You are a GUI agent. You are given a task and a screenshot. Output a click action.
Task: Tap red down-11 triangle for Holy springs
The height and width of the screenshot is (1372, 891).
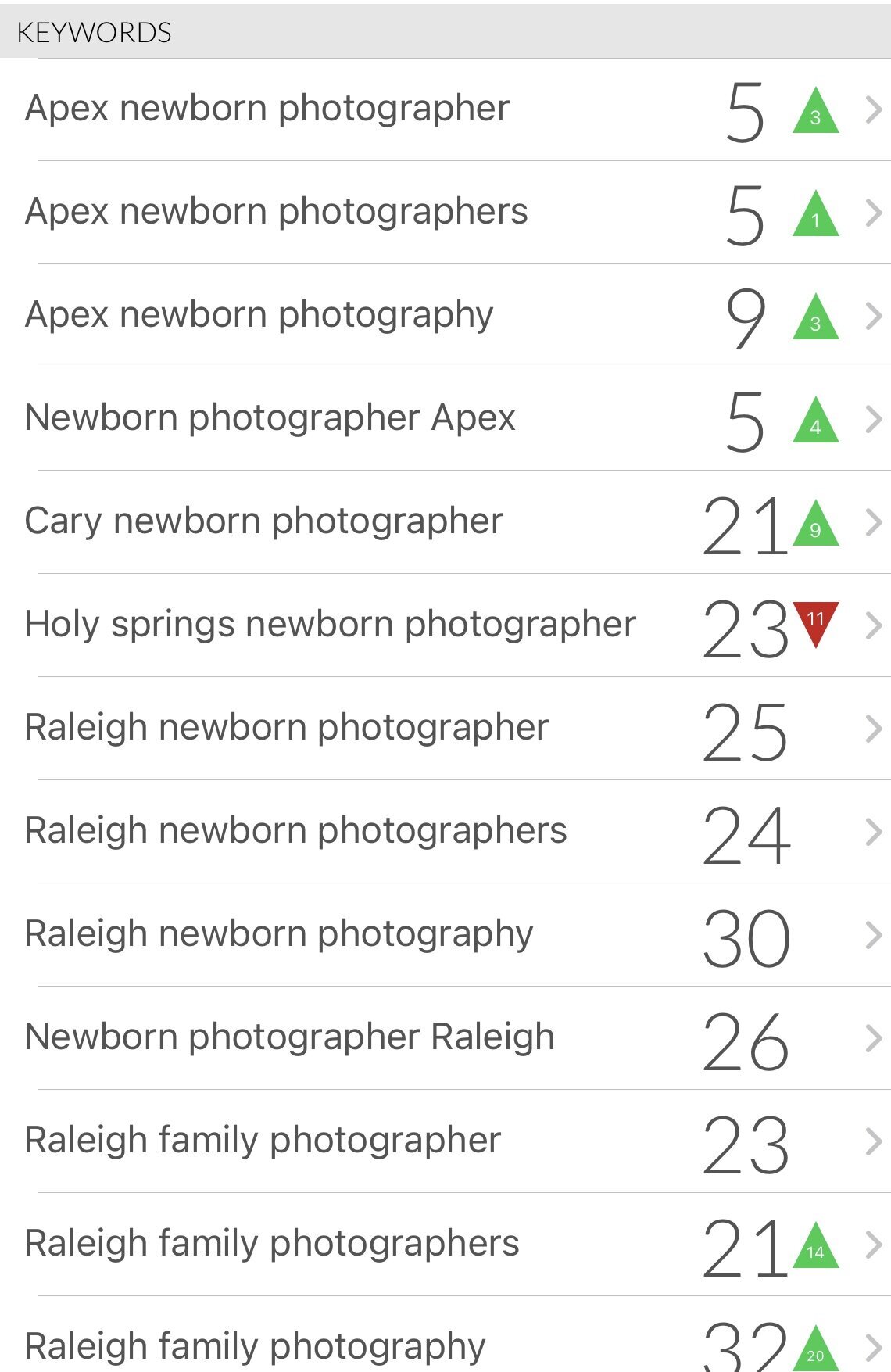pos(815,622)
